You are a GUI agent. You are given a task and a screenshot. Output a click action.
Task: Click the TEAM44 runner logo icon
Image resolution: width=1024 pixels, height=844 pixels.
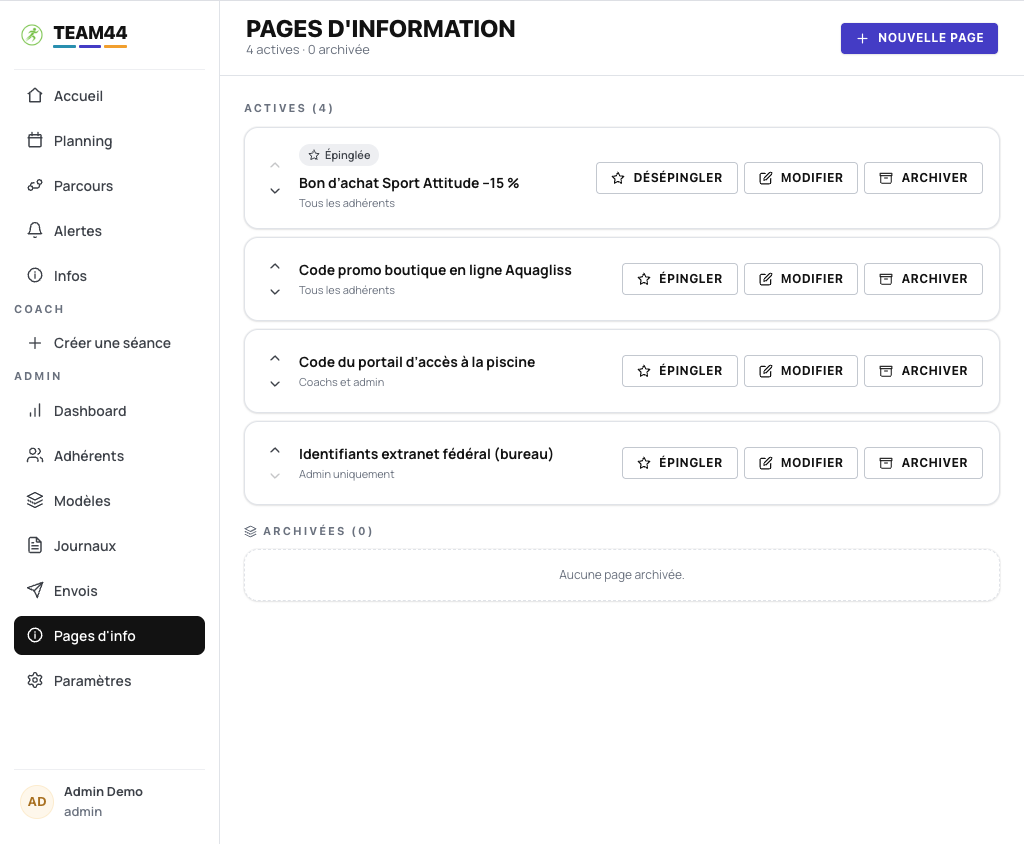[31, 35]
